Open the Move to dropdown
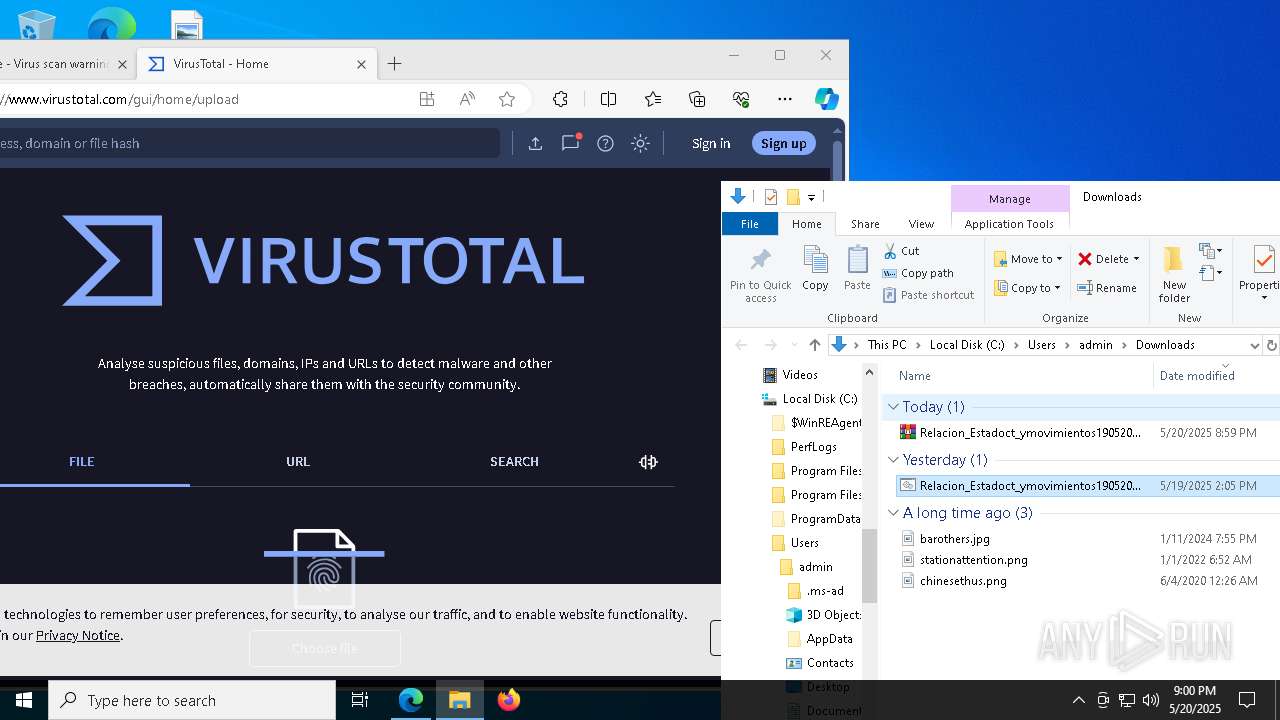The height and width of the screenshot is (720, 1280). coord(1028,259)
